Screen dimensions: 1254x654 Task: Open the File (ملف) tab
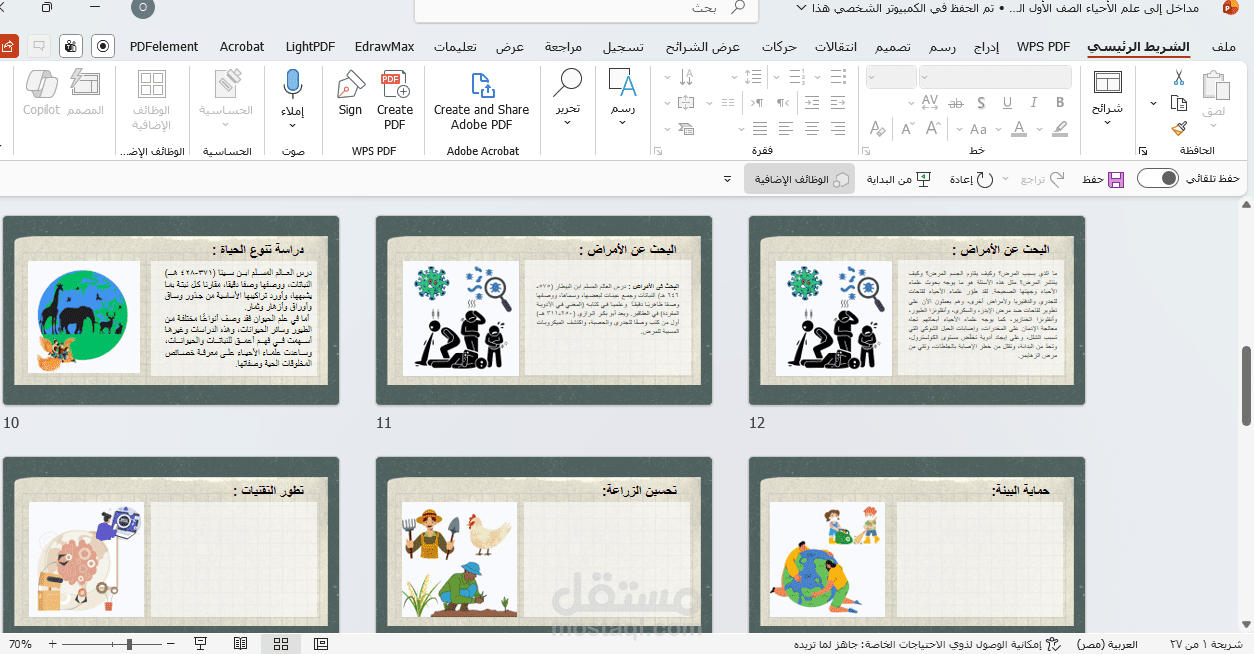point(1224,47)
